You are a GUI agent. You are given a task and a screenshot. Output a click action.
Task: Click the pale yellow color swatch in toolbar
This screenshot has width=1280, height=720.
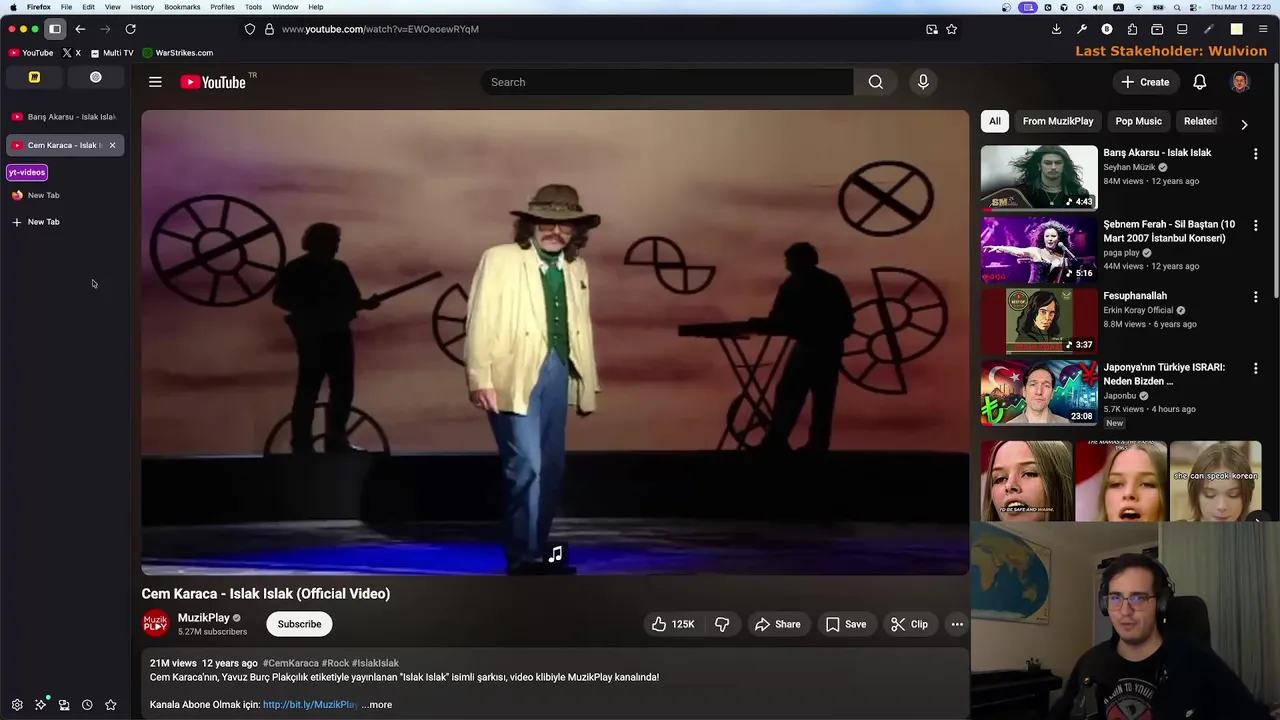pos(1236,29)
